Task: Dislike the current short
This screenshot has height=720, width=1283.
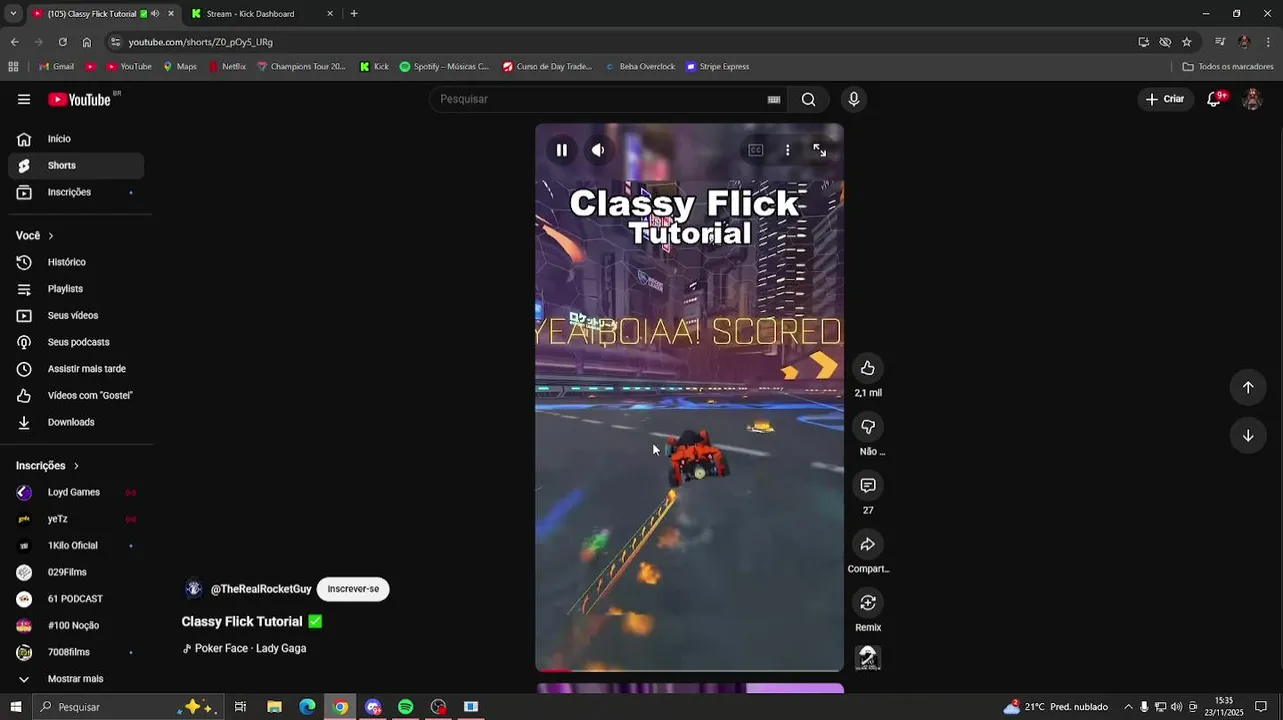Action: point(868,427)
